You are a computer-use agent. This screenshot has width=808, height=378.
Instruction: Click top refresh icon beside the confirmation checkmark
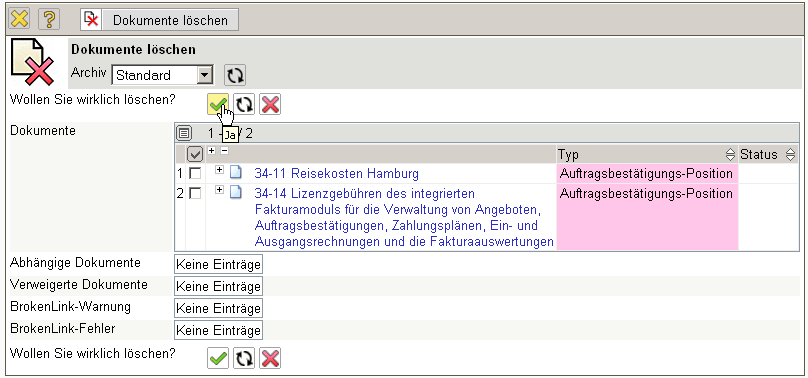pos(244,105)
